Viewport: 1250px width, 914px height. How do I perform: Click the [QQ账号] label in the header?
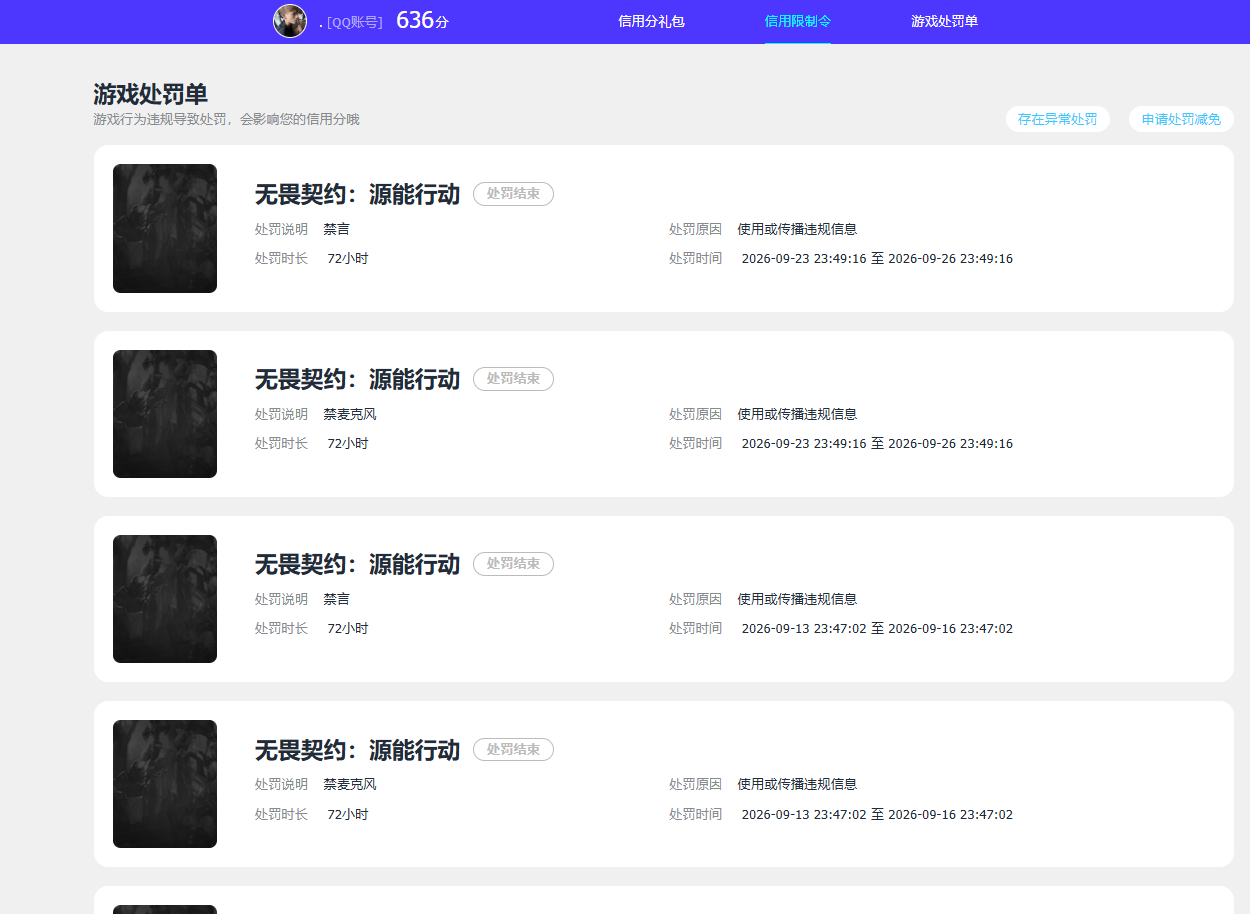[355, 22]
